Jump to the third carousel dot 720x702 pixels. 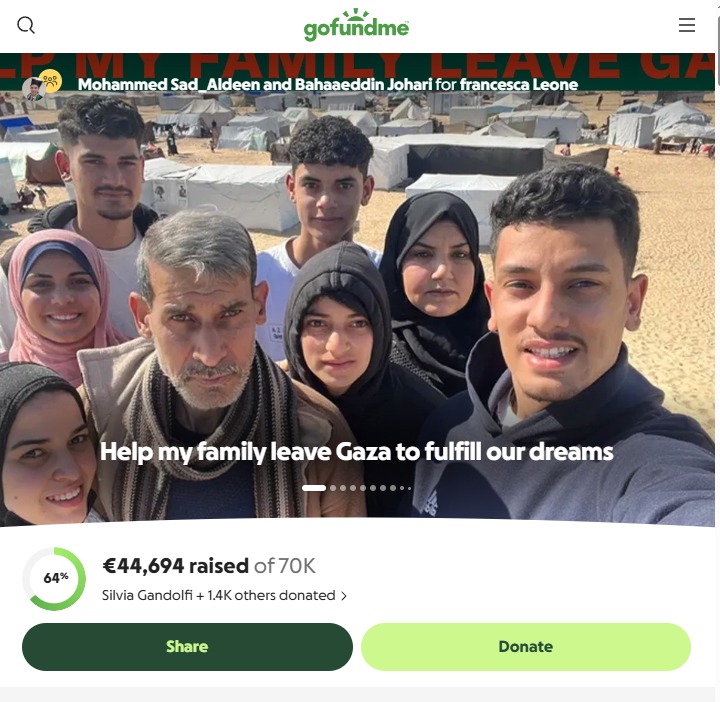pos(343,488)
